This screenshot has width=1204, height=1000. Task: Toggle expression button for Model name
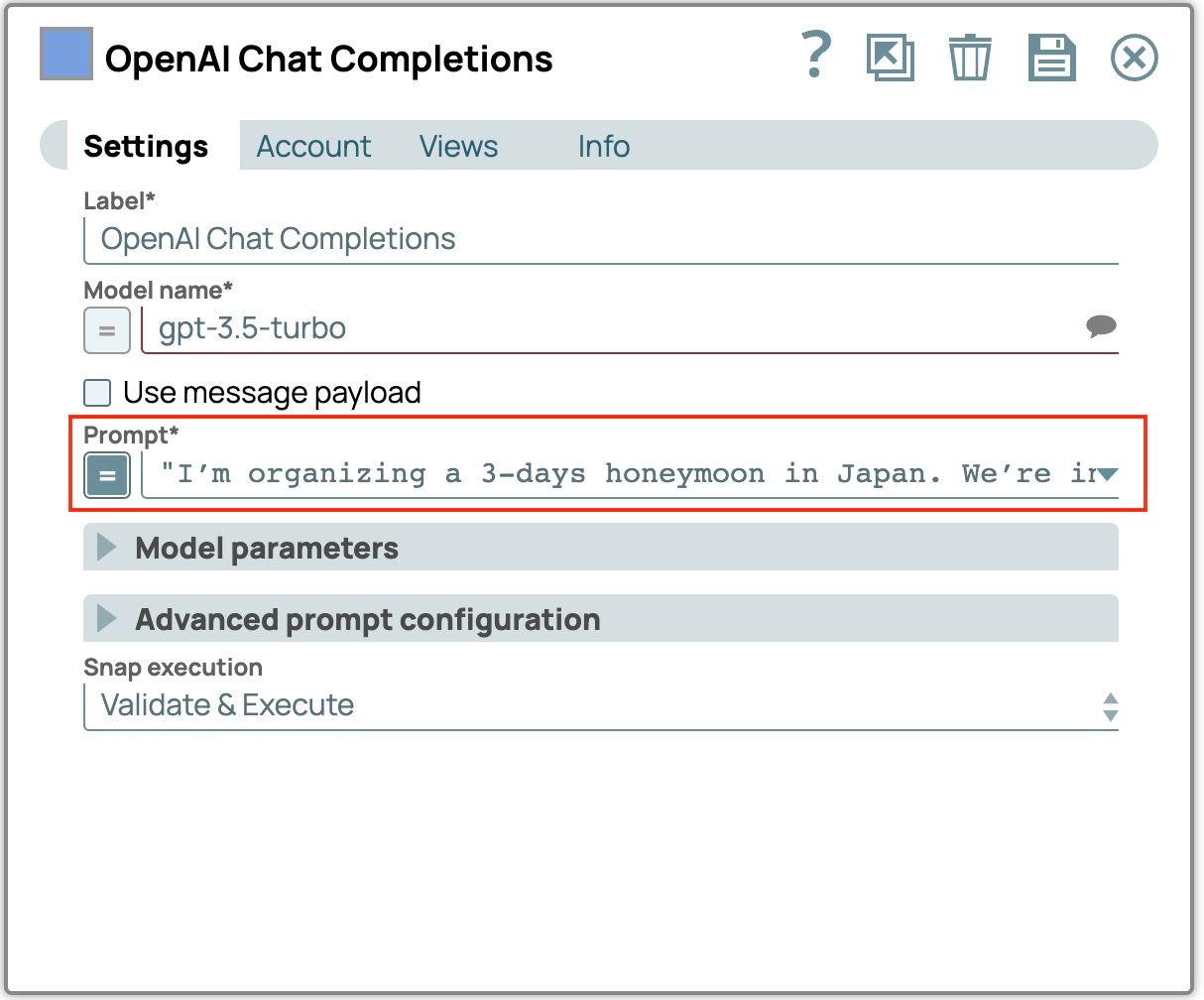coord(106,330)
